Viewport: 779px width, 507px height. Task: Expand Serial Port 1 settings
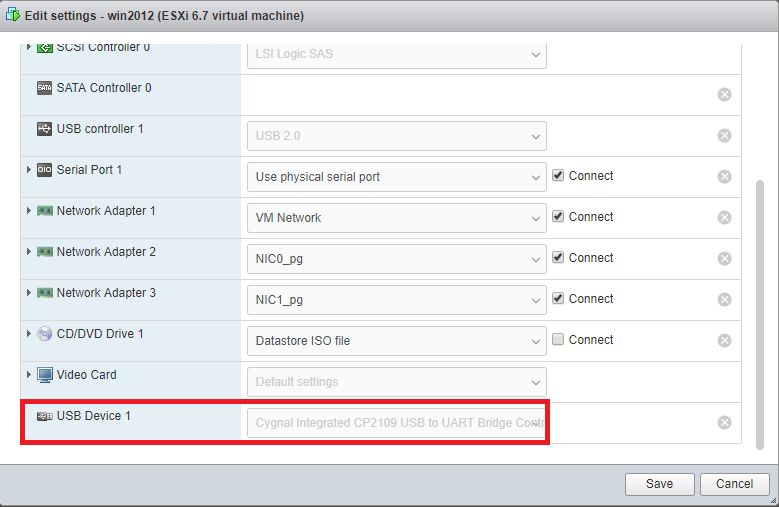pyautogui.click(x=29, y=170)
